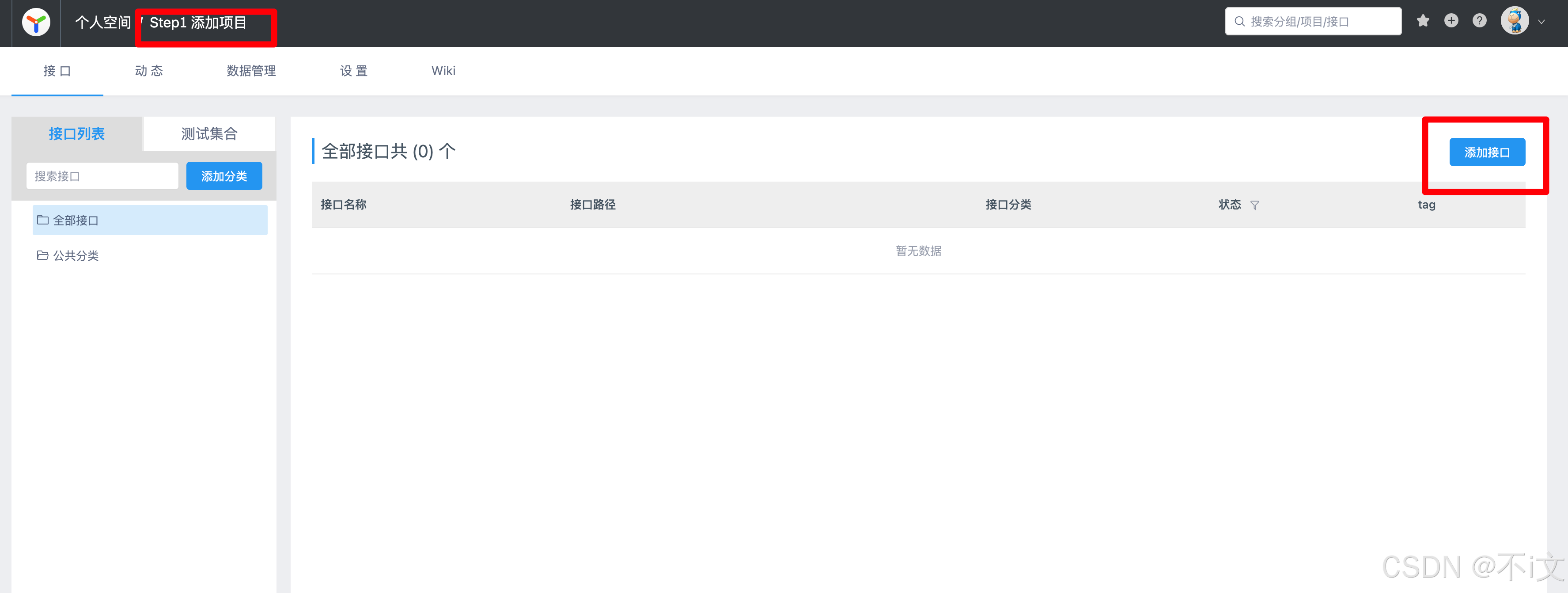
Task: Click the YApi logo icon
Action: click(35, 23)
